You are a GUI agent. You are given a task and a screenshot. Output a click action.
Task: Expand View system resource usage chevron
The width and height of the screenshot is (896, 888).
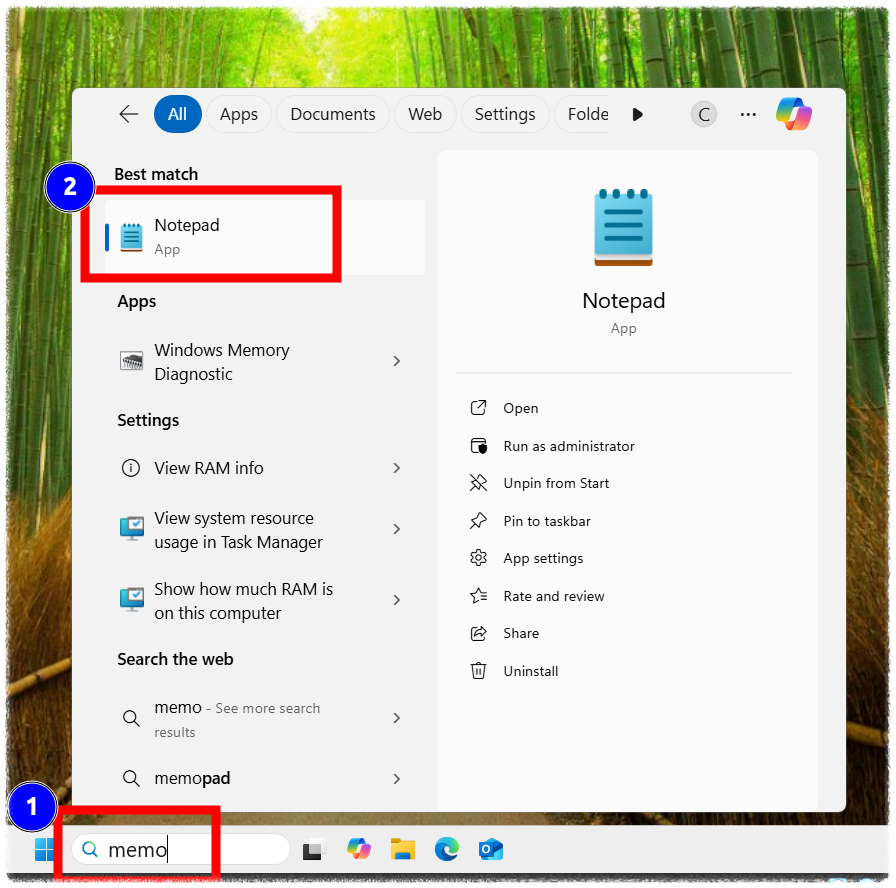(x=397, y=529)
